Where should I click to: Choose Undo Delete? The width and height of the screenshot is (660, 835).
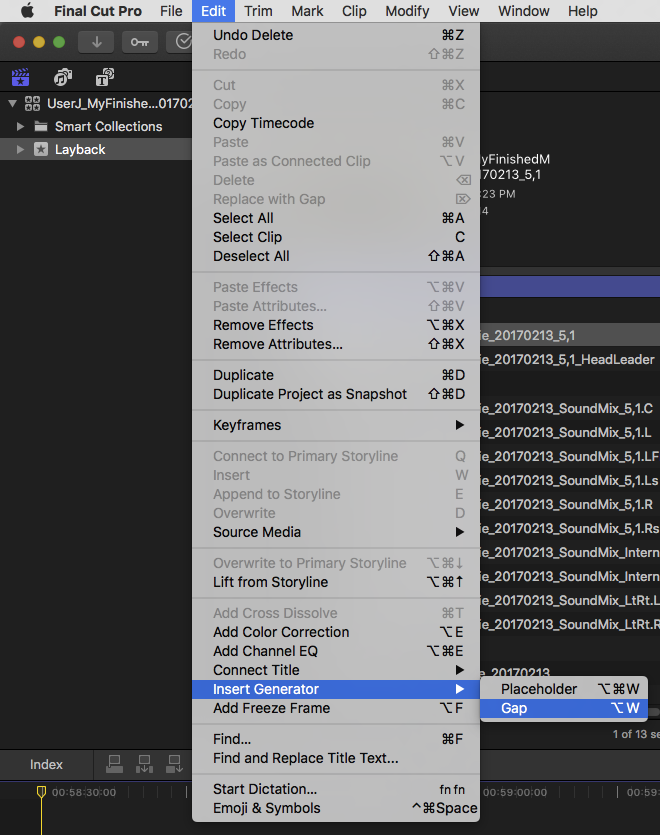point(336,35)
